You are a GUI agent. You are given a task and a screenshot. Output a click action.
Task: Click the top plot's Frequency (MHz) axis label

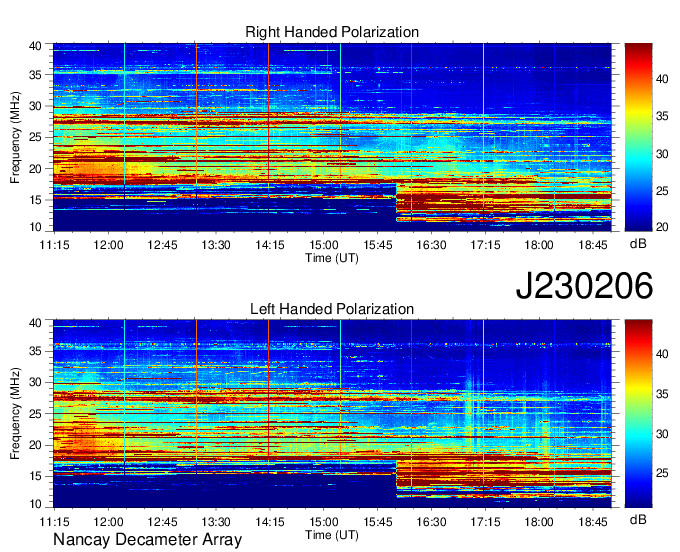tap(15, 137)
